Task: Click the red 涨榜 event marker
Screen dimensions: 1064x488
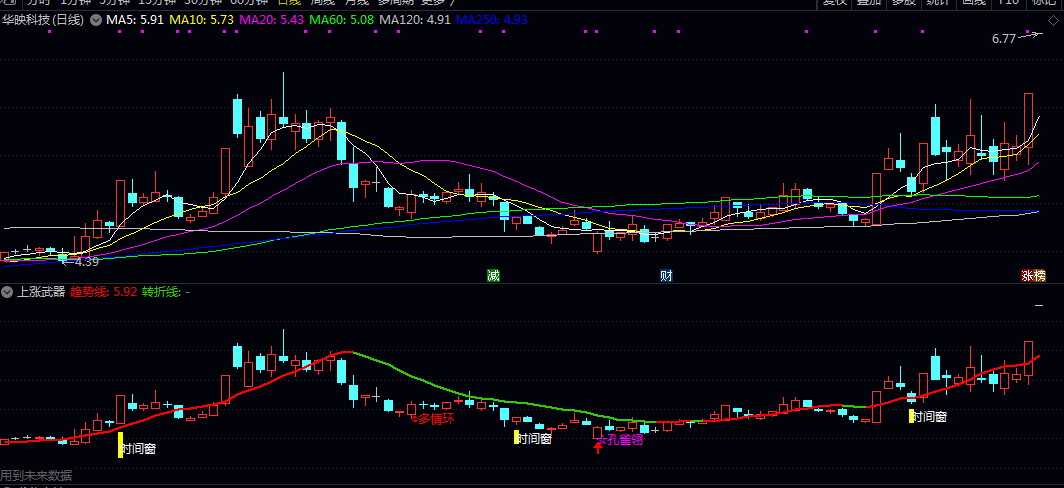Action: (x=1033, y=275)
